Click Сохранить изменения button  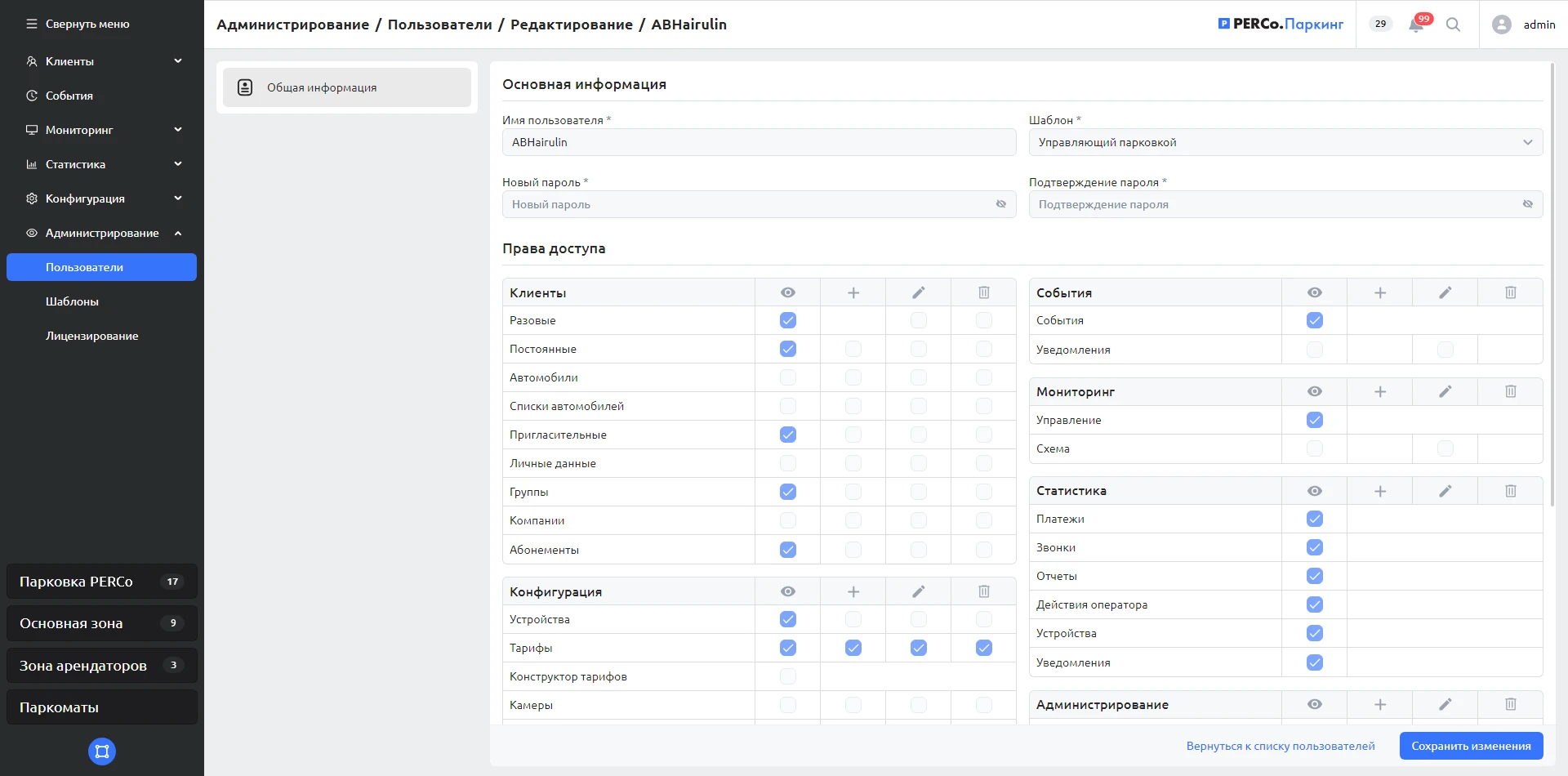[1471, 746]
